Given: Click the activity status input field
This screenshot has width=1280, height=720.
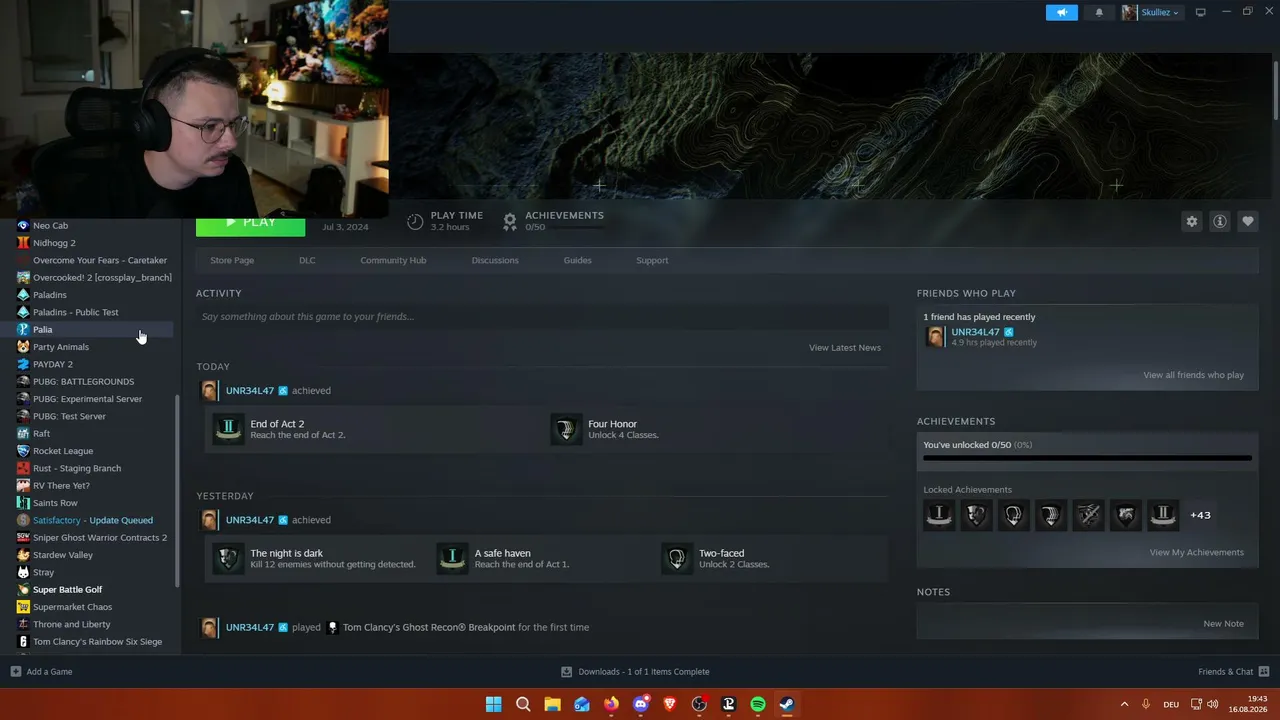Looking at the screenshot, I should [x=542, y=317].
